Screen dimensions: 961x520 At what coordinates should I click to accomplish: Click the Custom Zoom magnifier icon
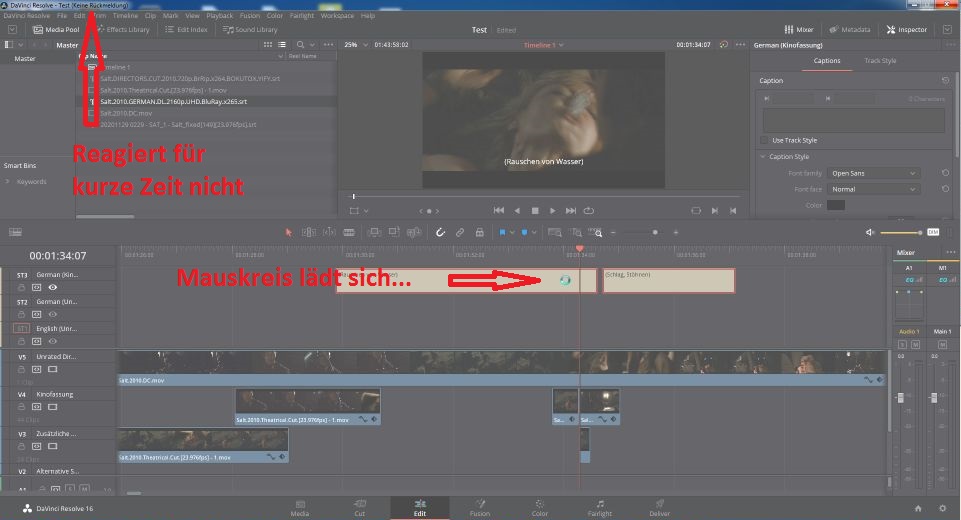[596, 232]
